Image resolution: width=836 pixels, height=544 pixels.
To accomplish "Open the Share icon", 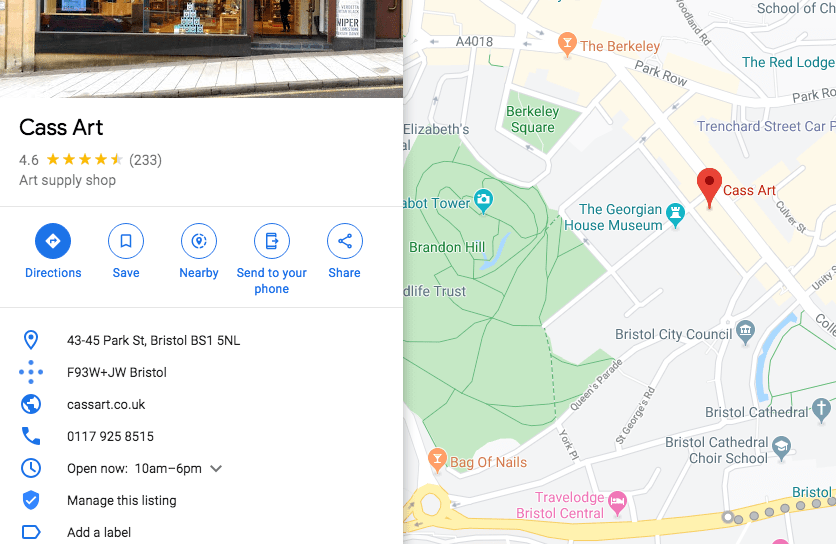I will click(345, 241).
